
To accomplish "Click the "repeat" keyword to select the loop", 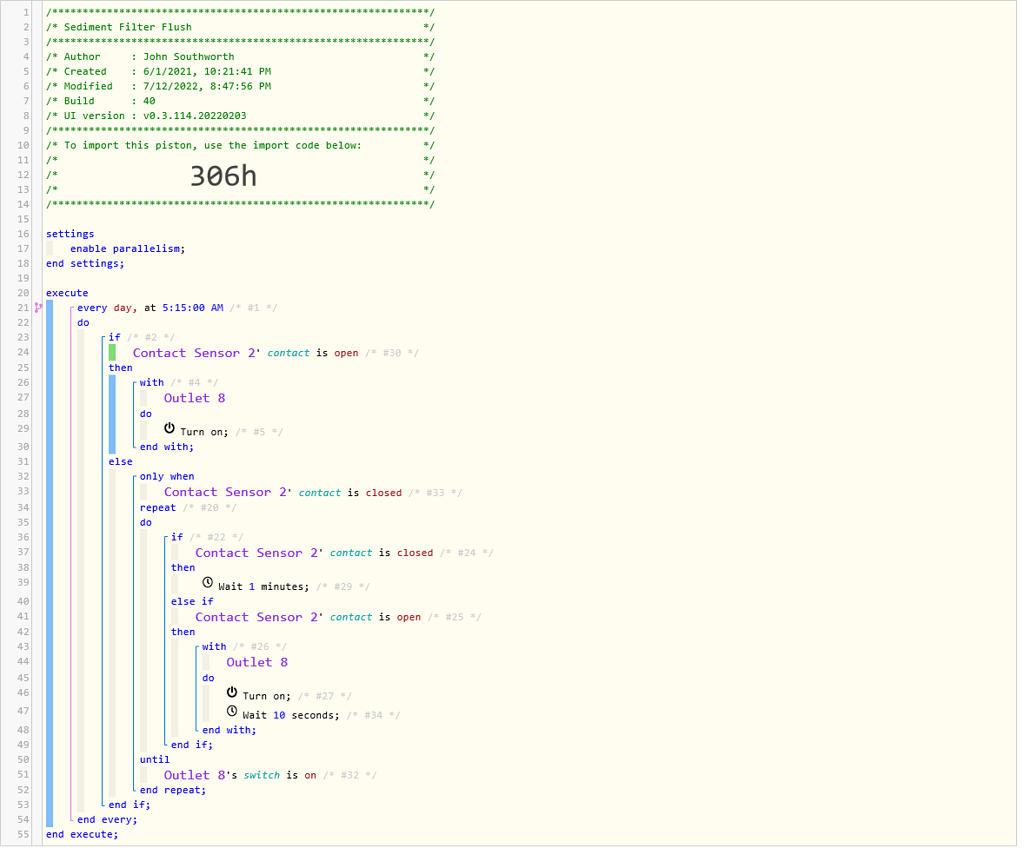I will pos(157,507).
